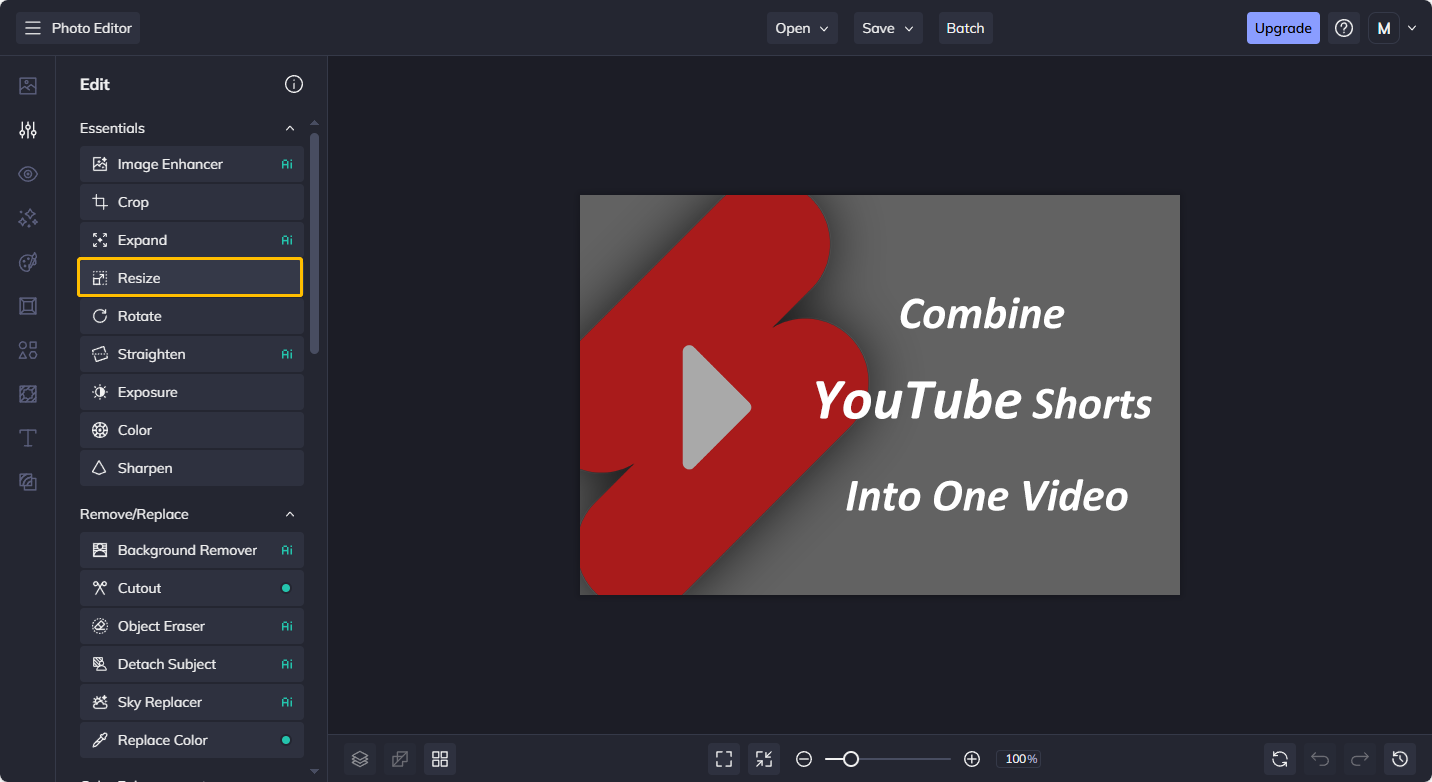Click the M account avatar
This screenshot has width=1432, height=782.
[x=1384, y=28]
